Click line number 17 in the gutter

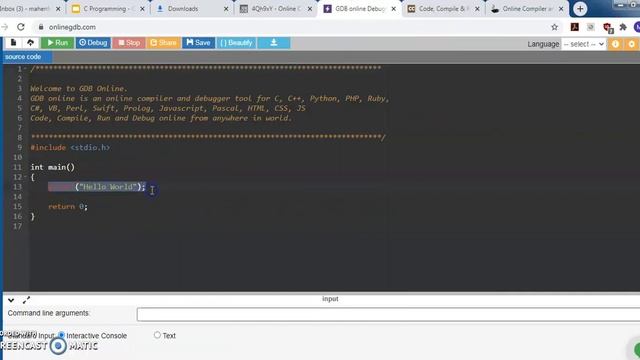pyautogui.click(x=17, y=226)
